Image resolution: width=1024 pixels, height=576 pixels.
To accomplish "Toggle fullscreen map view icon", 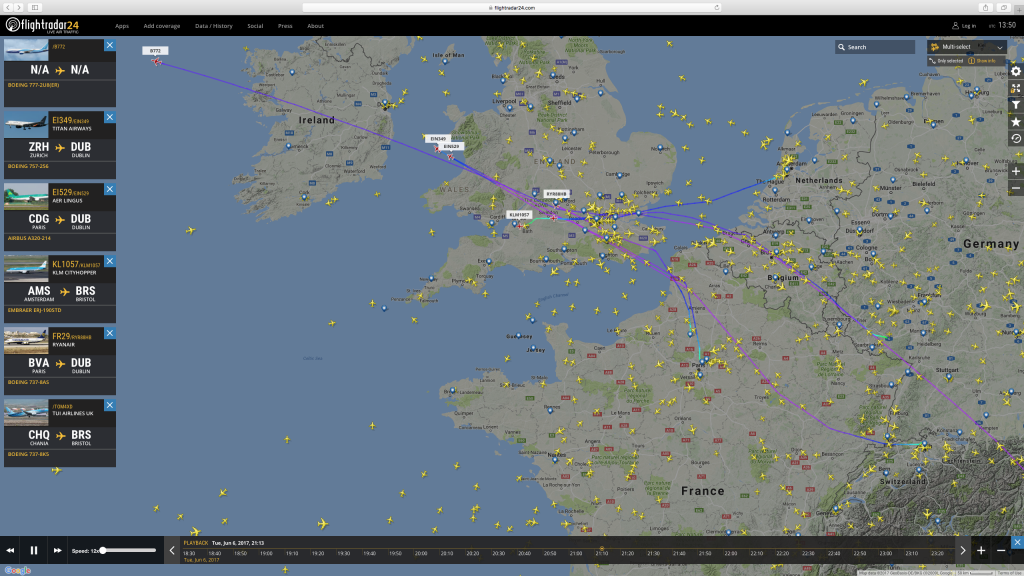I will coord(1016,88).
